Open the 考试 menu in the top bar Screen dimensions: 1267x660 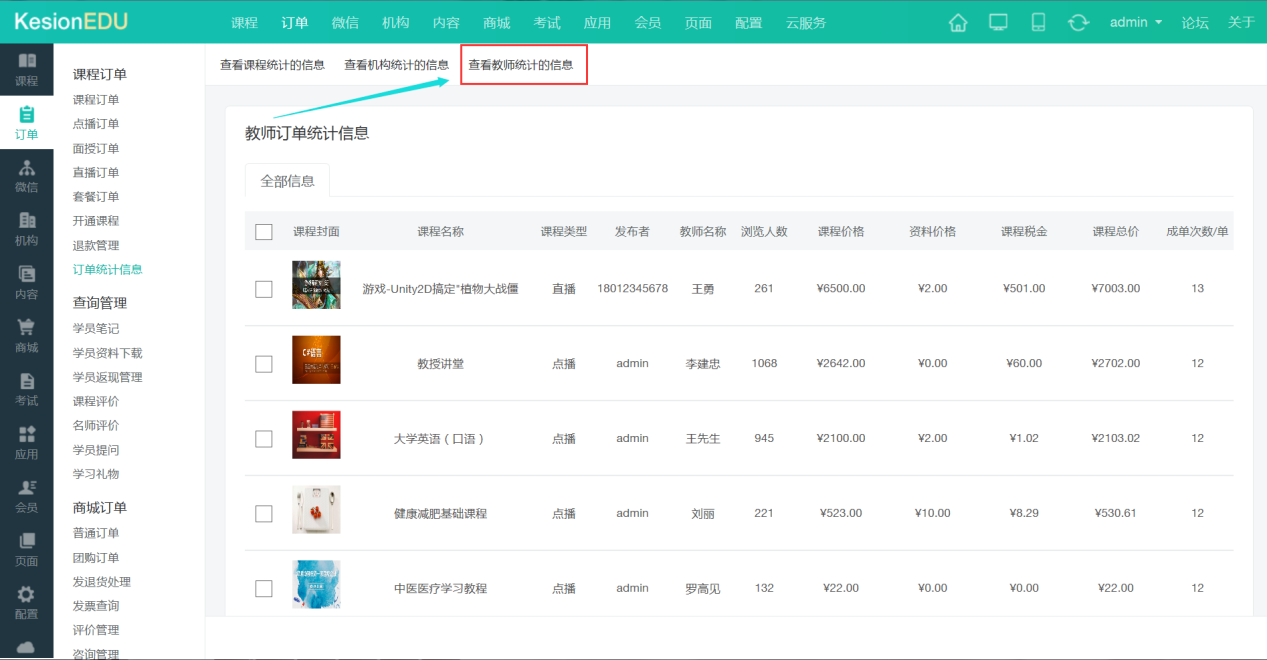pos(547,21)
